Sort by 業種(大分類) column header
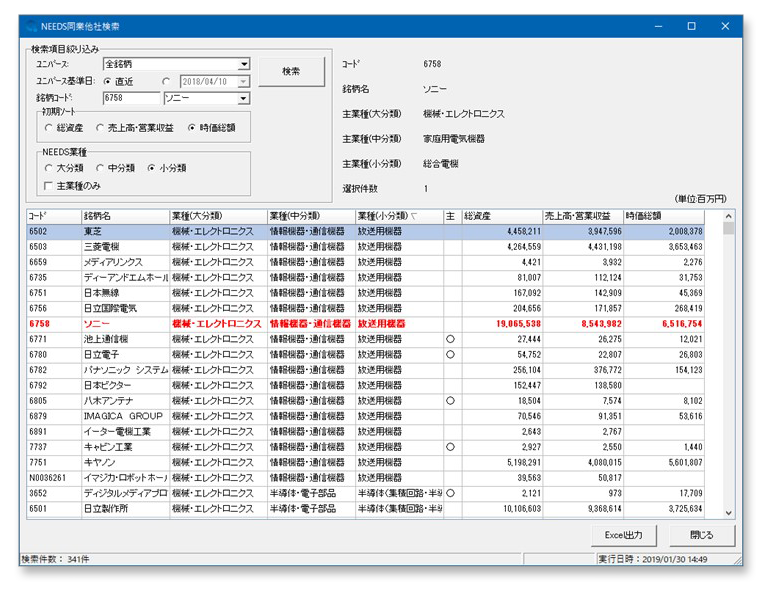 pyautogui.click(x=218, y=216)
